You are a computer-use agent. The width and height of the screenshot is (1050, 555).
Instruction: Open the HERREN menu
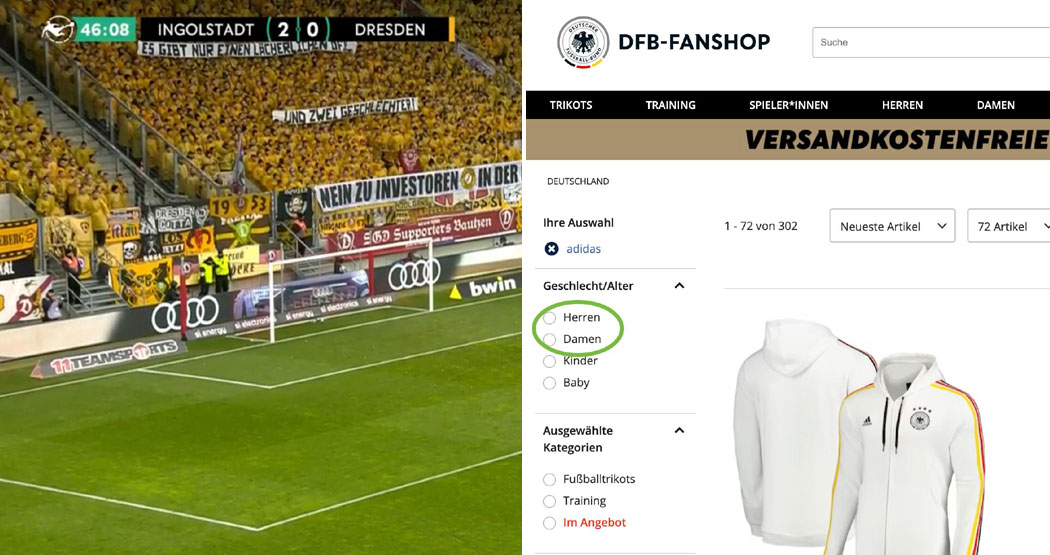(x=902, y=105)
